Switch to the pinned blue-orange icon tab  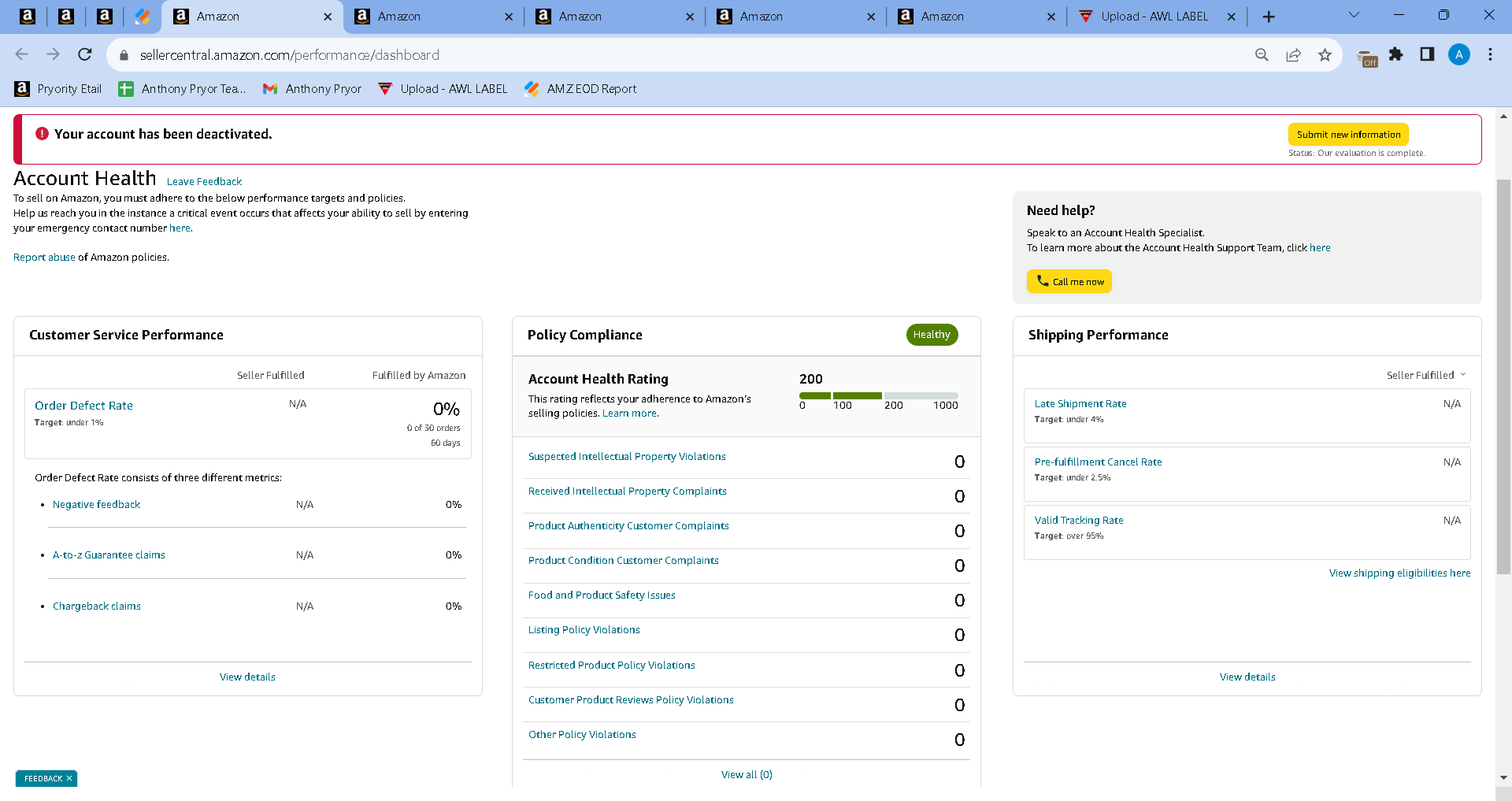click(143, 17)
